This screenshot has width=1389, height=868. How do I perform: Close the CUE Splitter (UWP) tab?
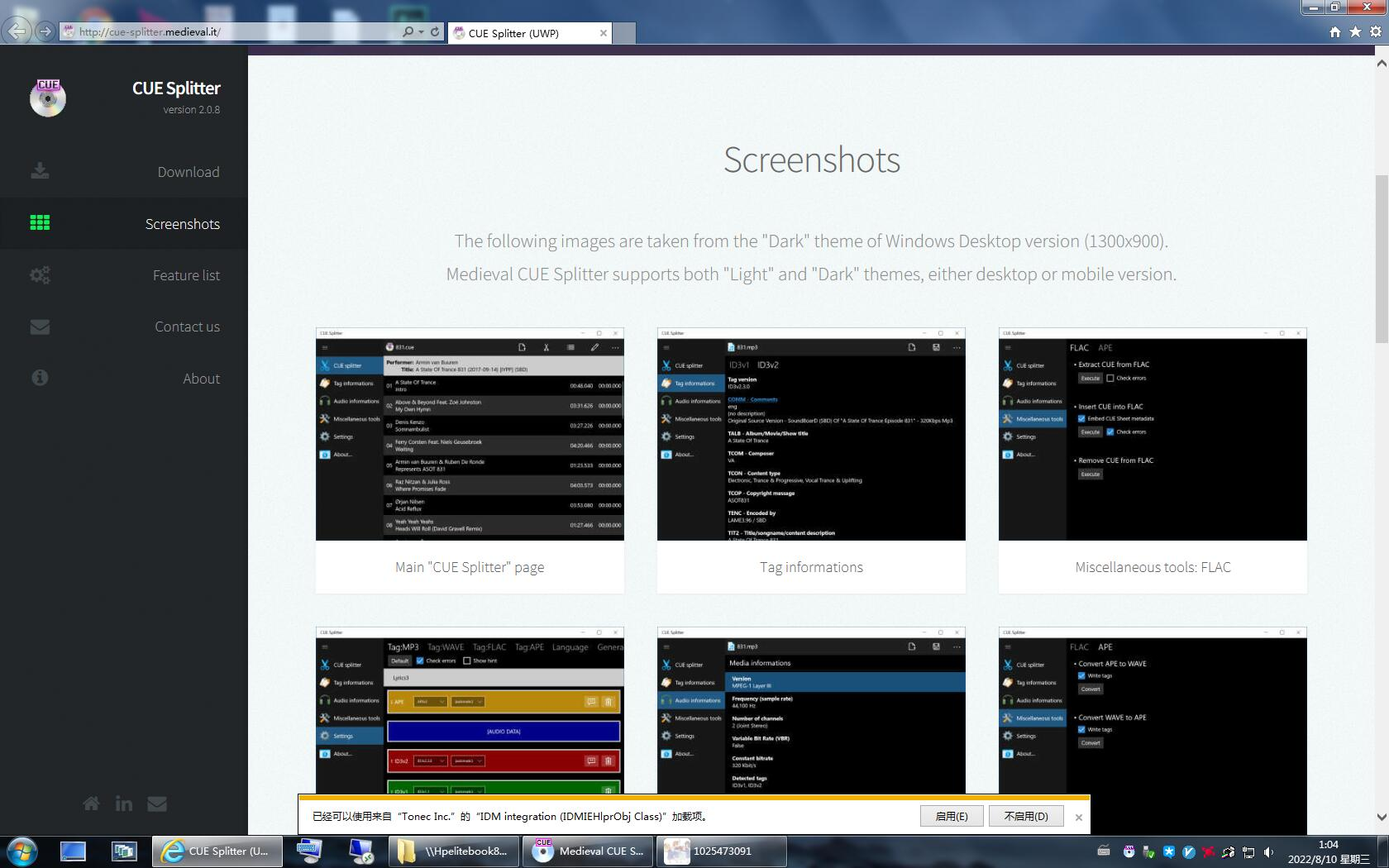(x=604, y=33)
